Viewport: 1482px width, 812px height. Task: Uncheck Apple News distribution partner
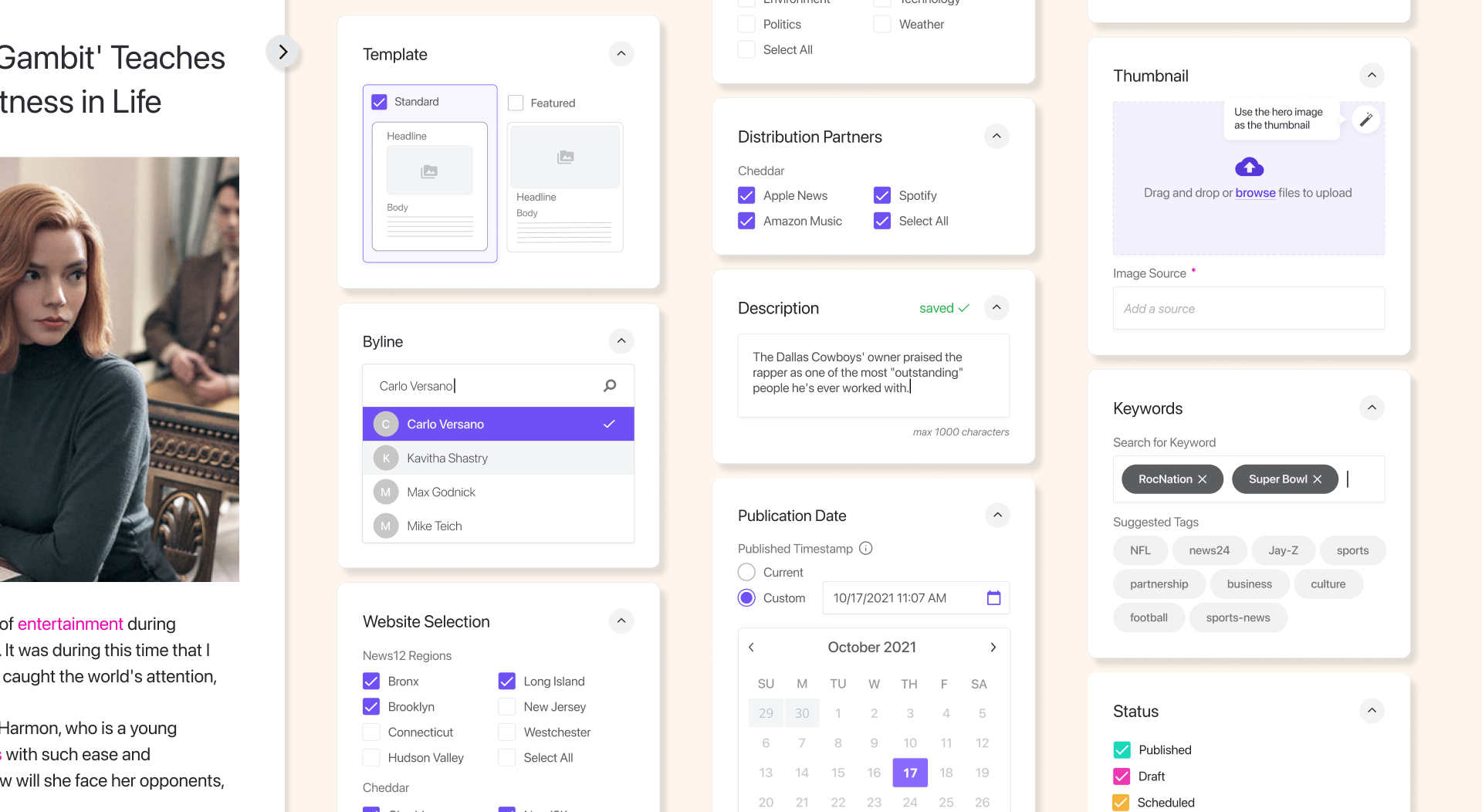point(746,196)
